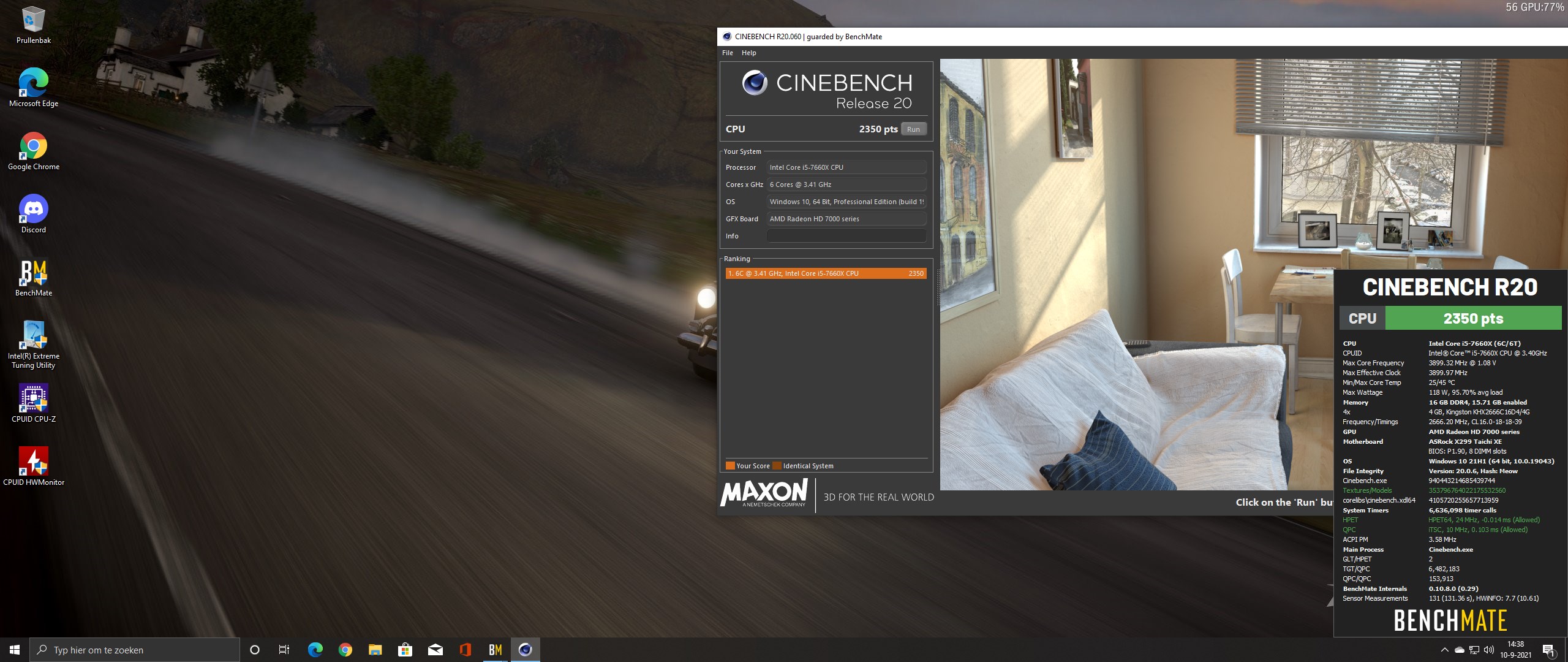The image size is (1568, 662).
Task: Show hidden system tray icons
Action: click(x=1445, y=650)
